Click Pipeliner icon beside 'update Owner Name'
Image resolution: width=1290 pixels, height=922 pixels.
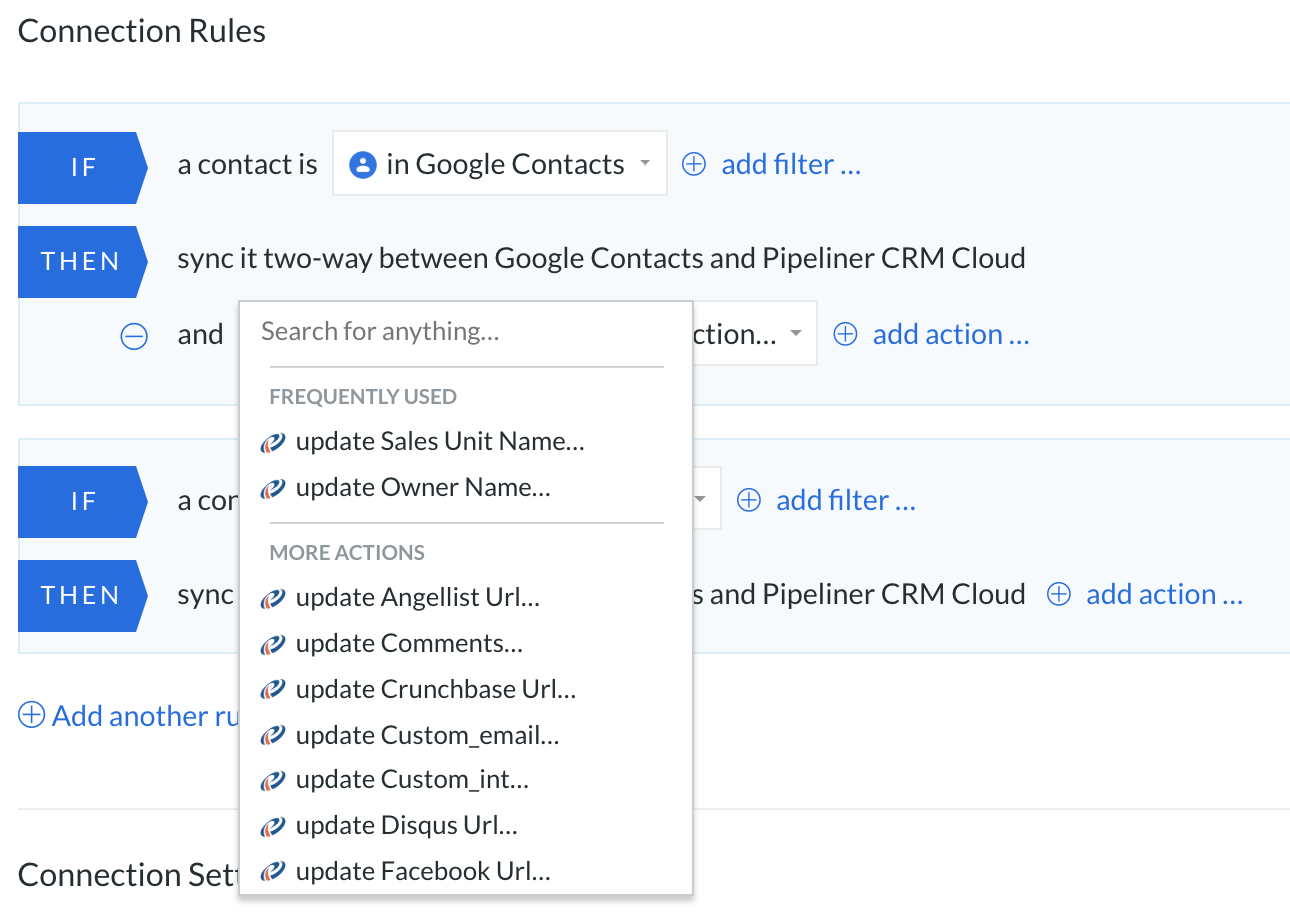pos(273,489)
